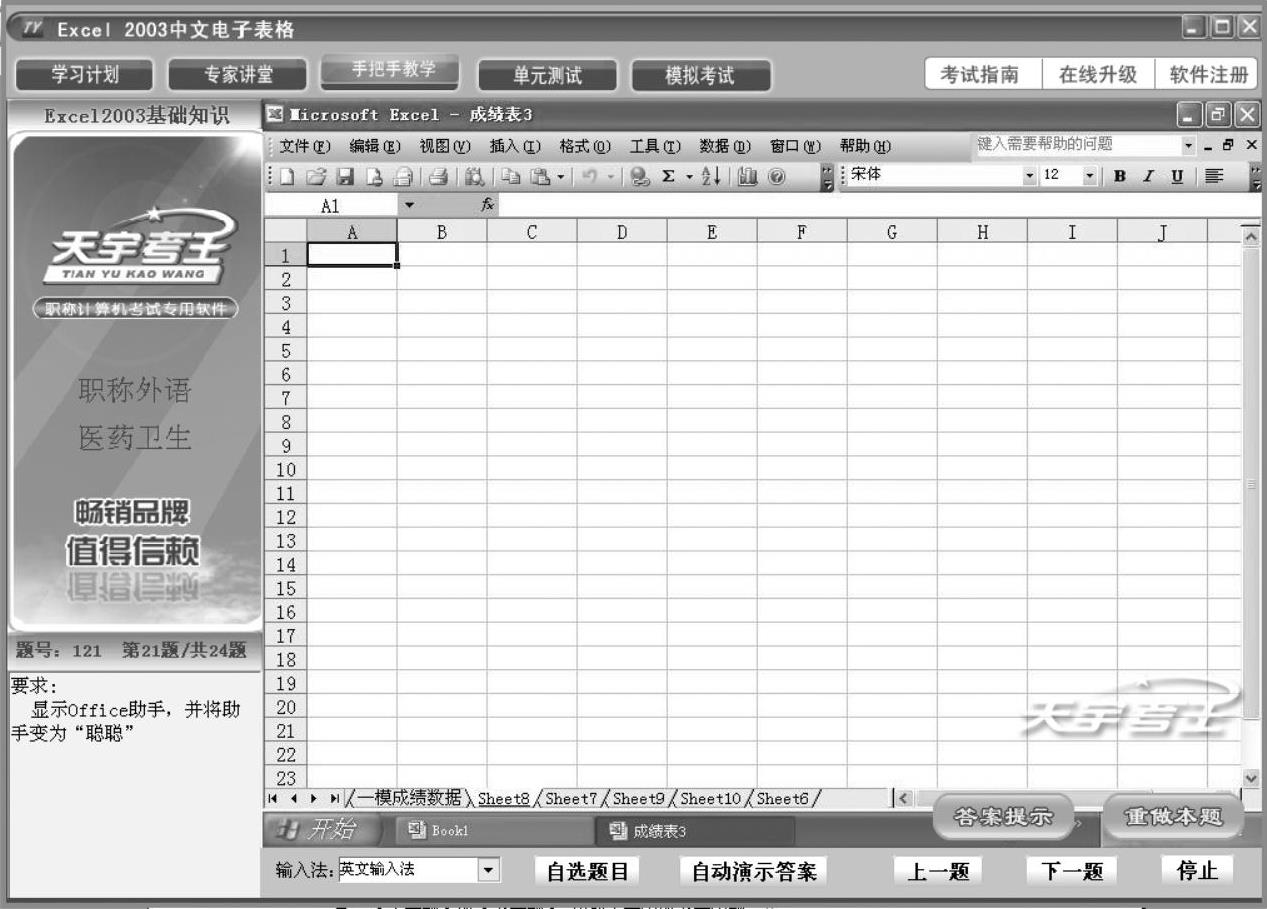Click the 自动演示答案 button
The height and width of the screenshot is (909, 1267).
coord(754,870)
